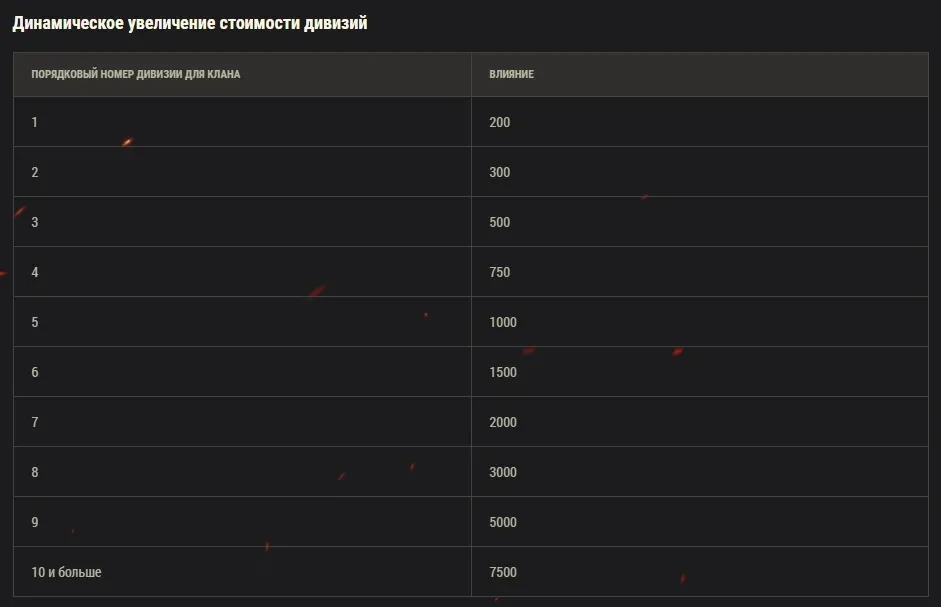The width and height of the screenshot is (941, 607).
Task: Click the influence value 500
Action: [x=500, y=222]
